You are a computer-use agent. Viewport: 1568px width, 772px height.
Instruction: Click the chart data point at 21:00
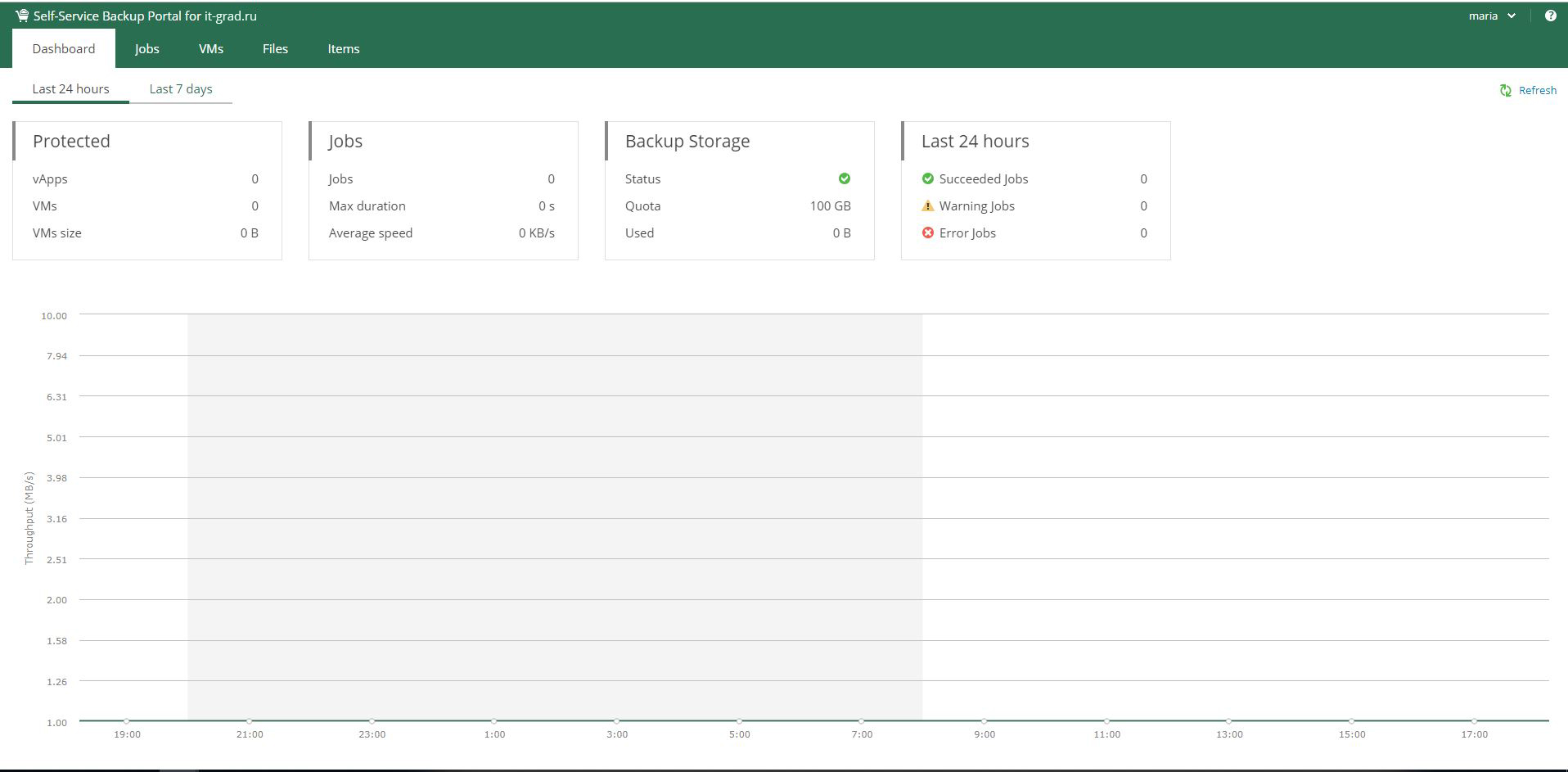[x=250, y=721]
